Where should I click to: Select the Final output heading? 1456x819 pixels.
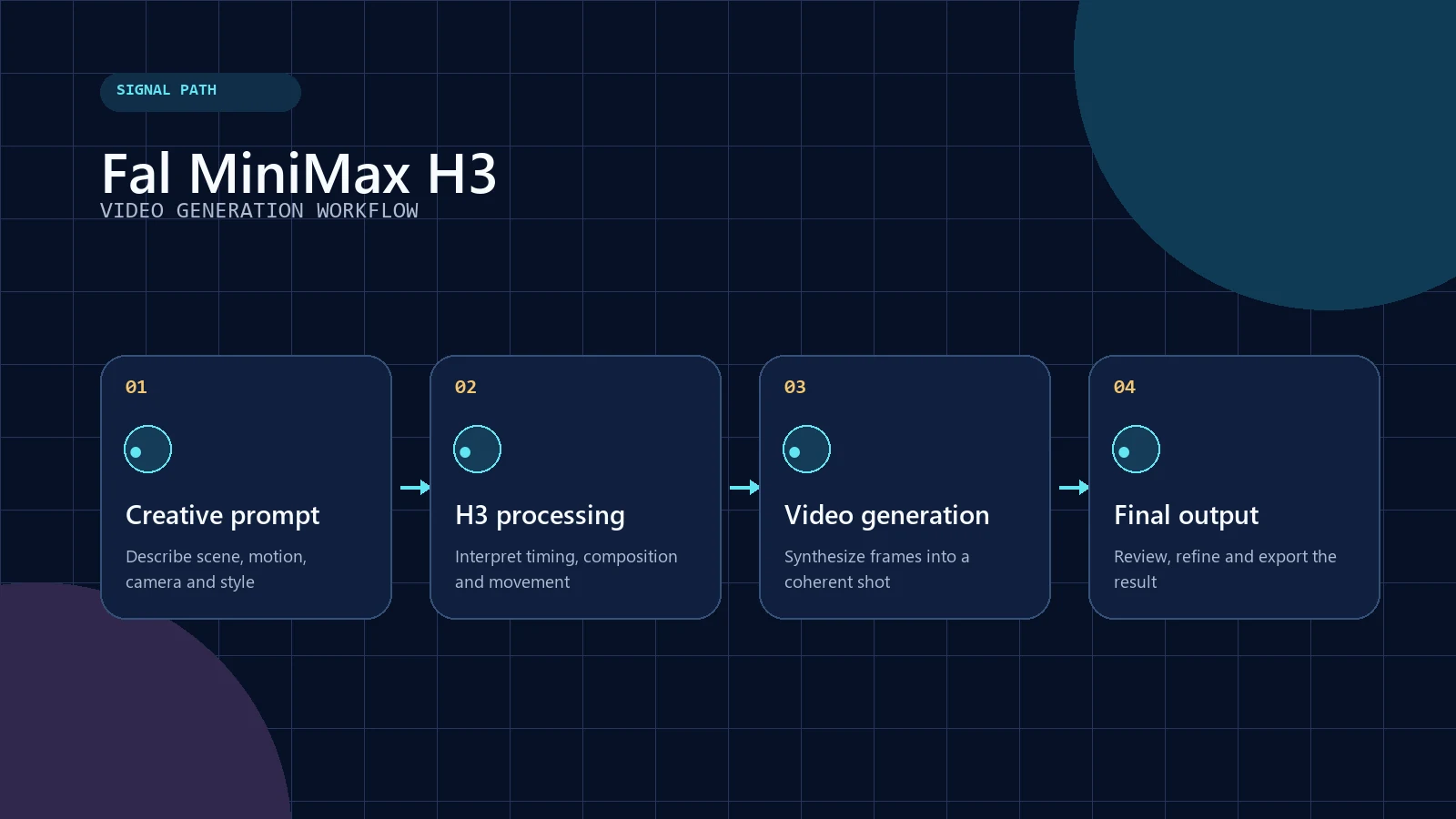(x=1186, y=516)
